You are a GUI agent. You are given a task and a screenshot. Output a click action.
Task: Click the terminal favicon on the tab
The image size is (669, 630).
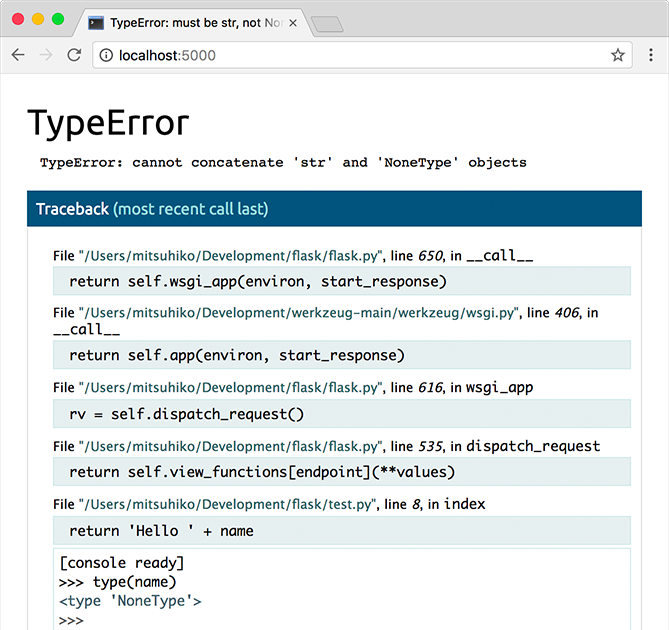96,21
